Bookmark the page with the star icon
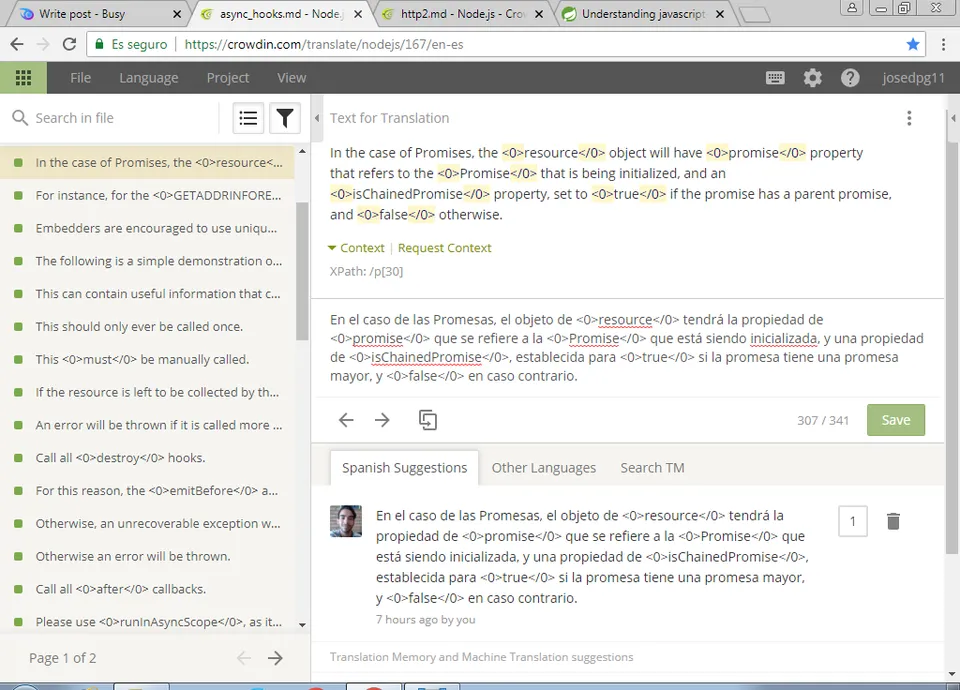The width and height of the screenshot is (960, 690). click(913, 44)
